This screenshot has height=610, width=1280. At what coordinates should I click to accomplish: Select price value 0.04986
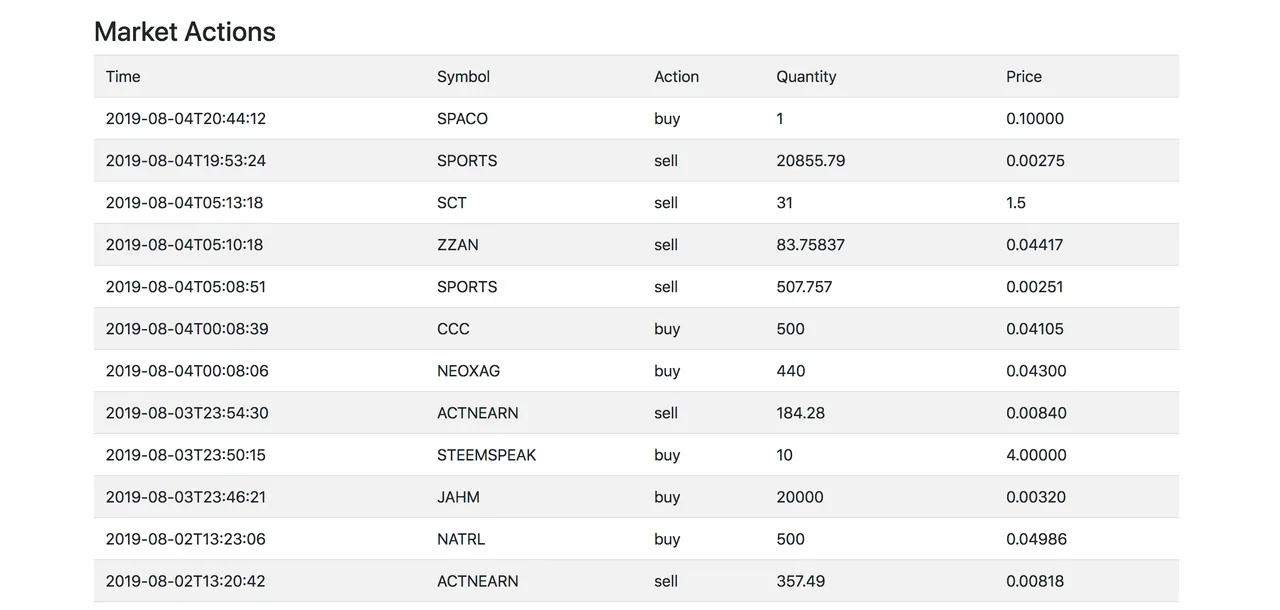coord(1036,539)
